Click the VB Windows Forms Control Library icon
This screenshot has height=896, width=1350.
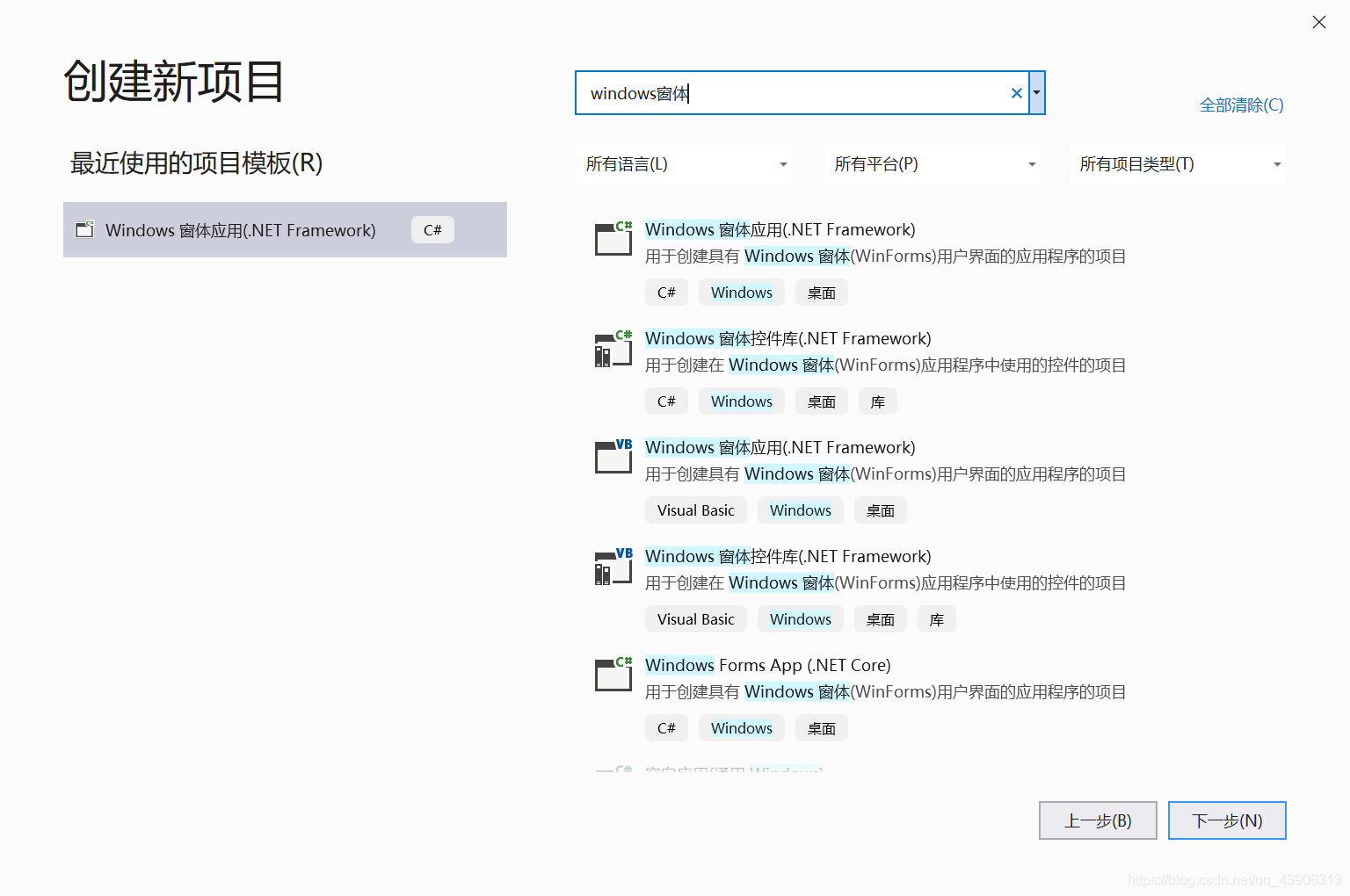pos(613,566)
